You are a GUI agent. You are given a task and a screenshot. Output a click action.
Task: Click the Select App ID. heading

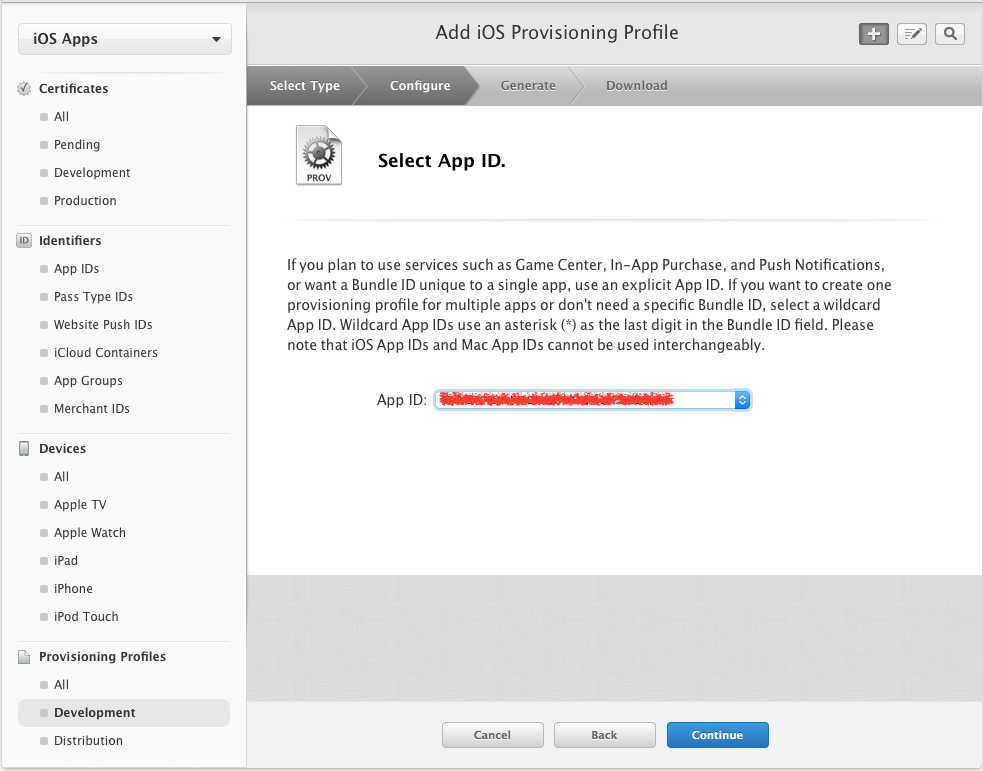(441, 161)
